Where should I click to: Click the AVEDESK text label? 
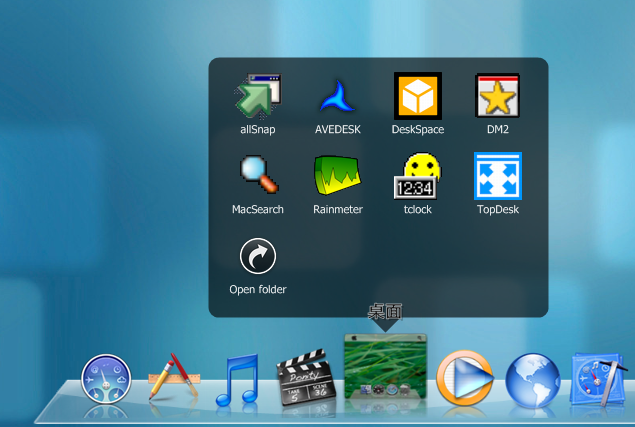pos(338,129)
